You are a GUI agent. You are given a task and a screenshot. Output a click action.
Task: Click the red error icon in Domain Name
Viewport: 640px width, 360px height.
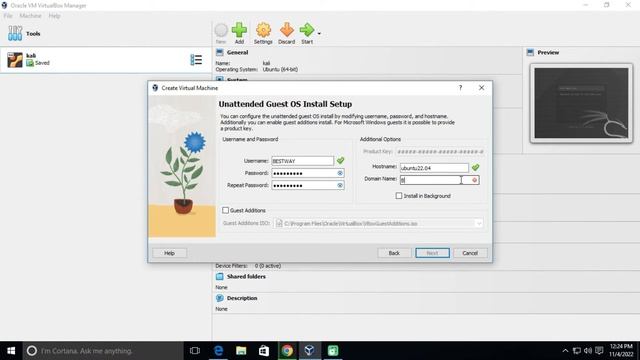474,180
